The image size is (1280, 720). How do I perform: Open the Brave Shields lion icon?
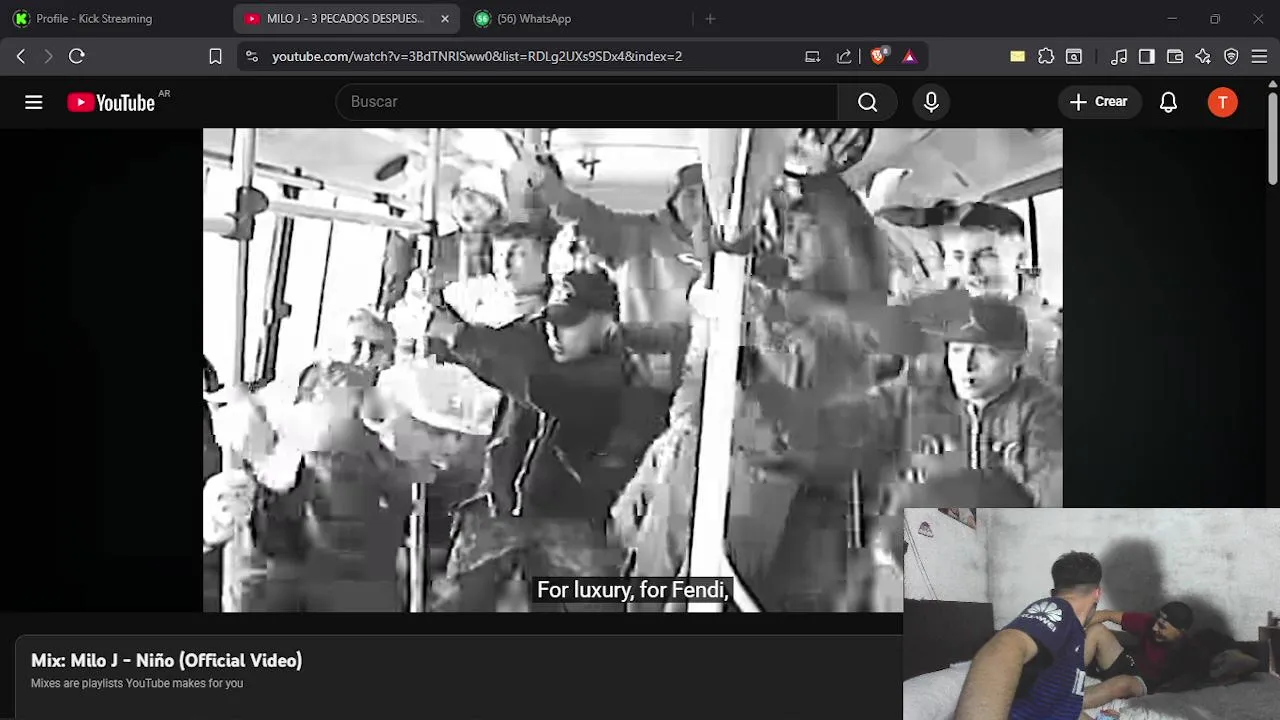tap(877, 56)
